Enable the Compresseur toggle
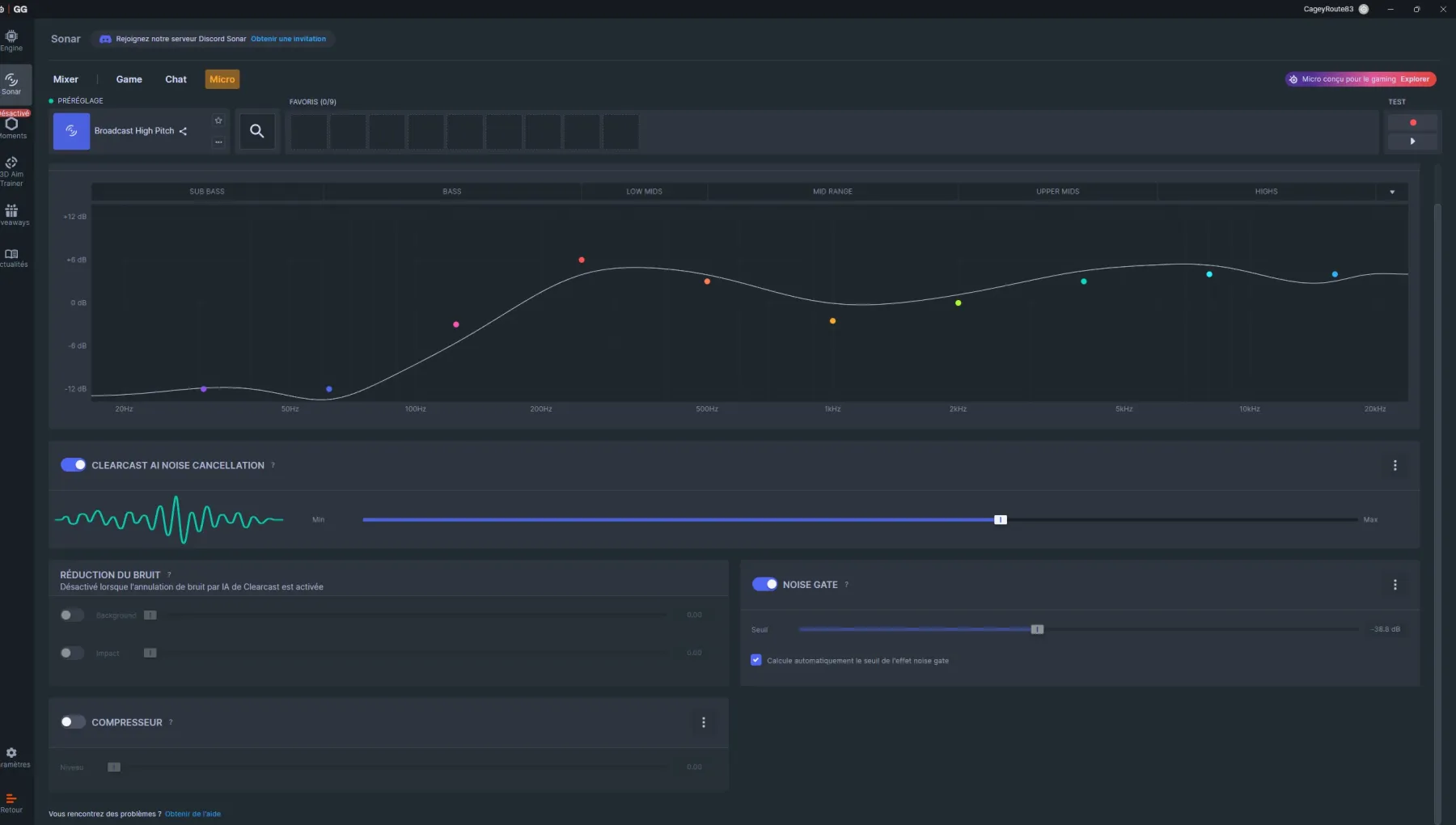 point(73,722)
